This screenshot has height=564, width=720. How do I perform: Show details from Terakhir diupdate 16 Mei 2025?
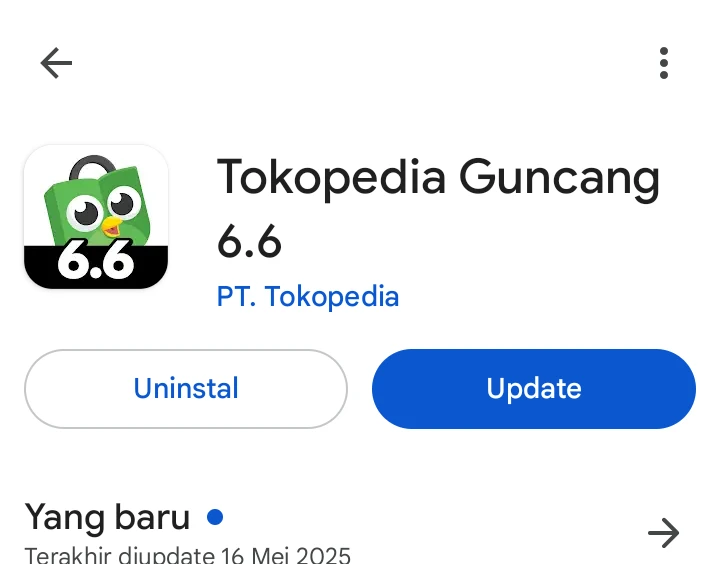tap(187, 555)
